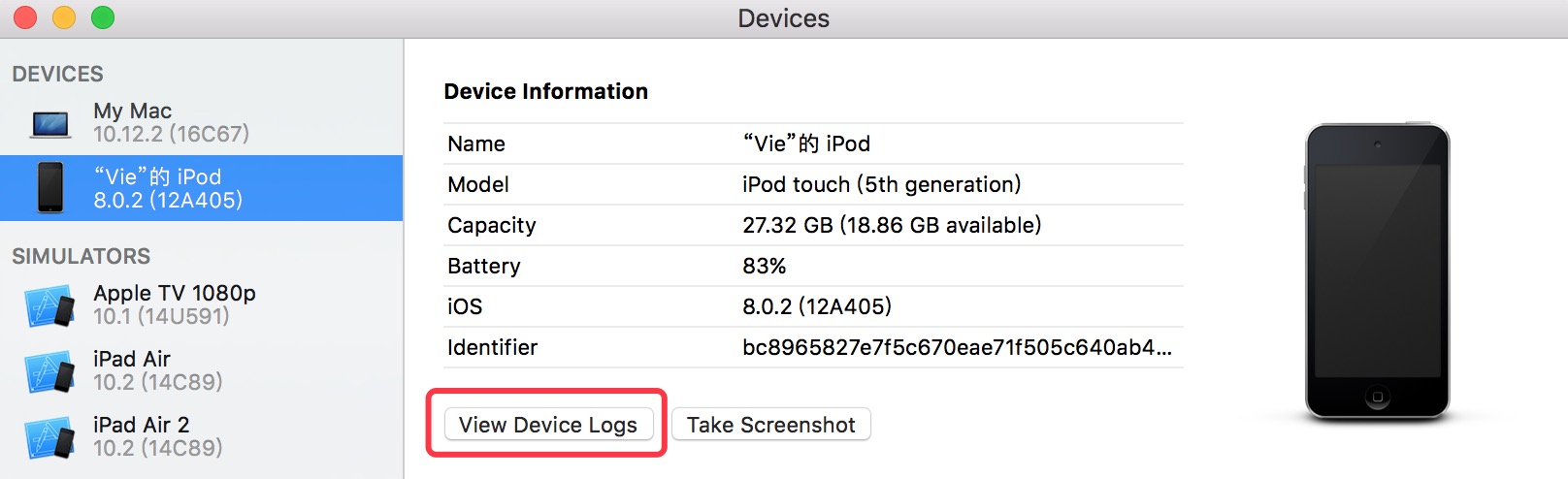Viewport: 1568px width, 479px height.
Task: Click the large iPod touch device image
Action: tap(1377, 272)
